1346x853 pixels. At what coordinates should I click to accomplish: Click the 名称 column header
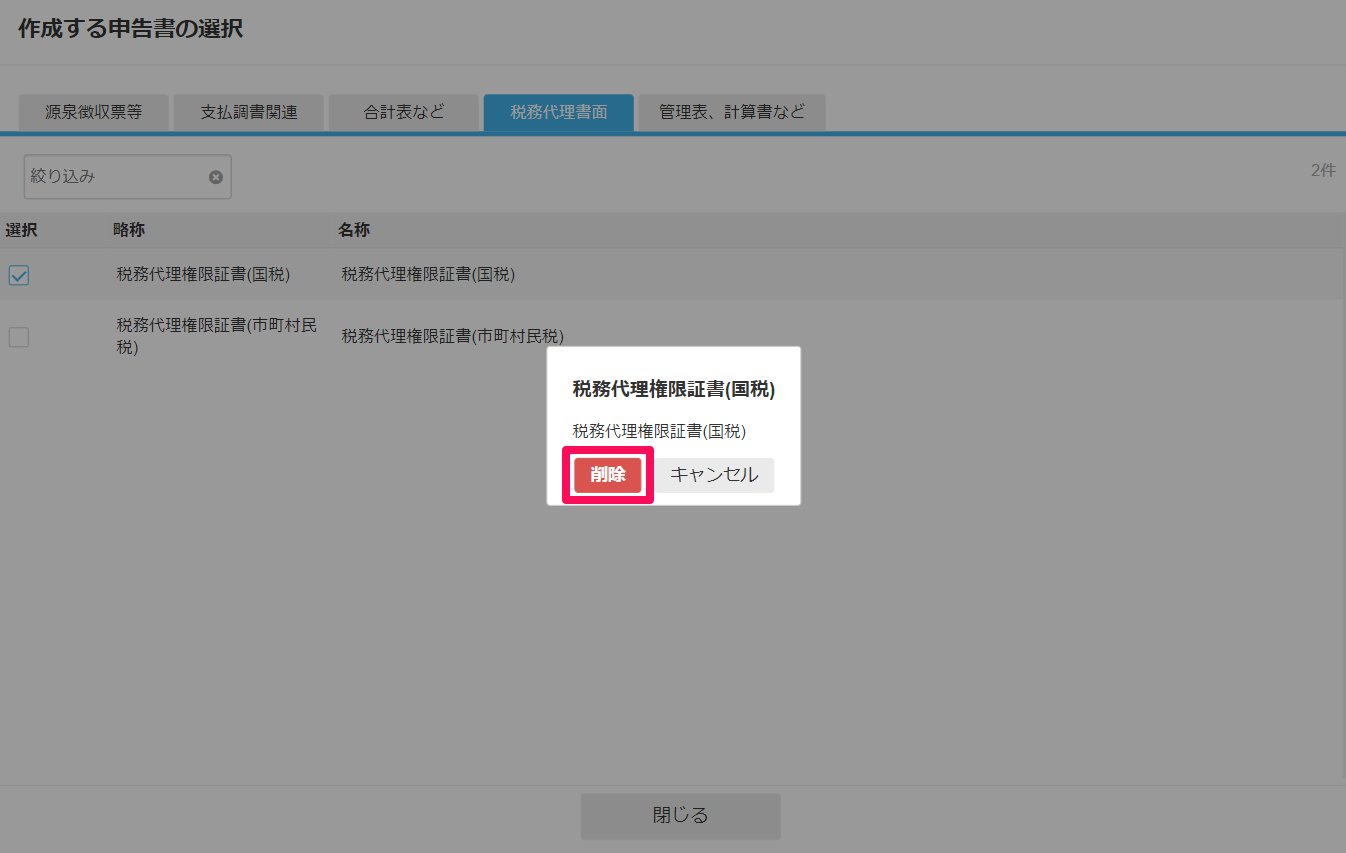click(354, 230)
